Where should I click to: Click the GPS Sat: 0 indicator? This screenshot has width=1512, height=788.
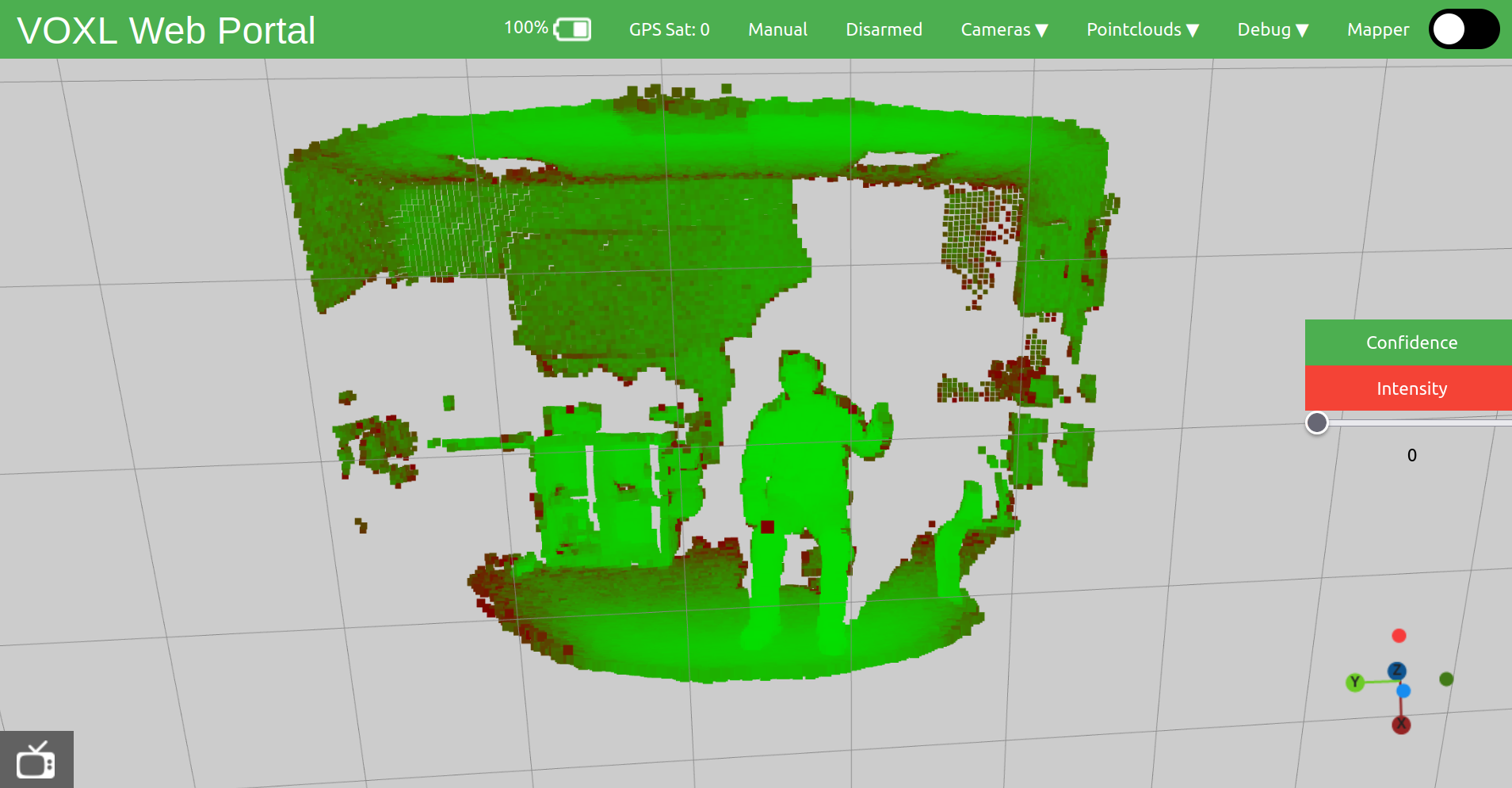point(669,29)
